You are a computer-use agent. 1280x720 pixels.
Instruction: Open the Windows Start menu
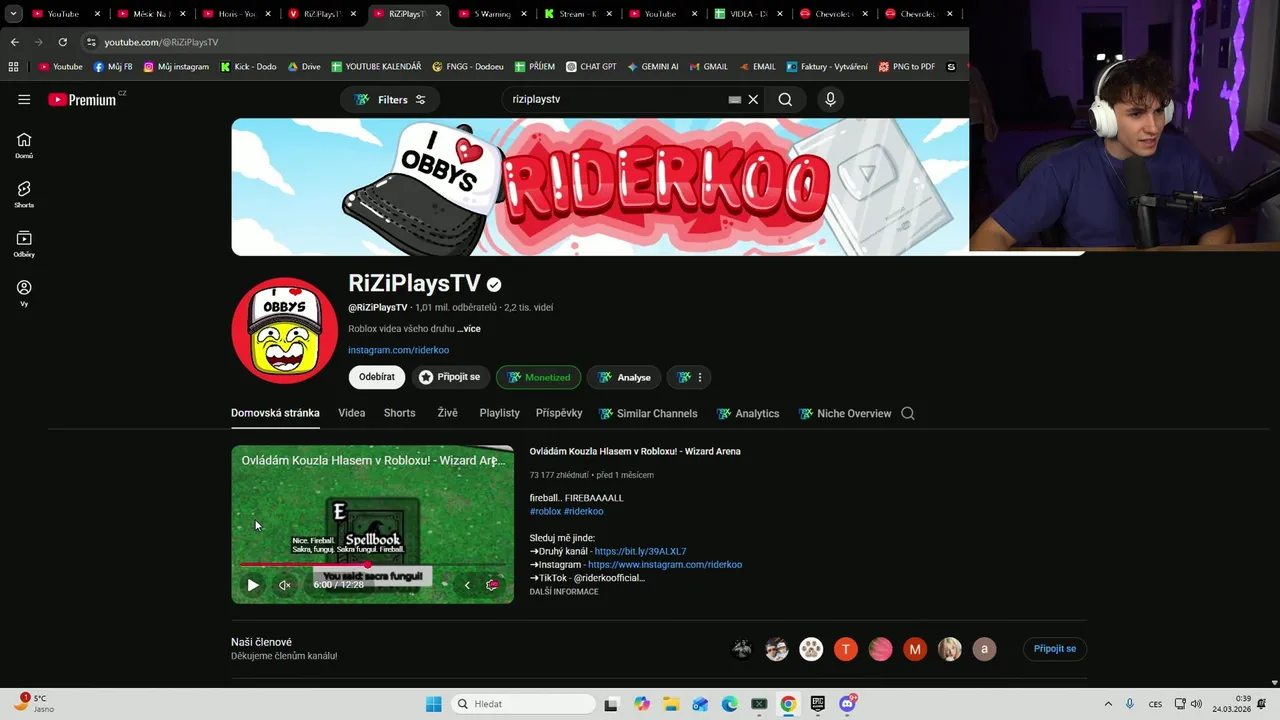tap(433, 704)
